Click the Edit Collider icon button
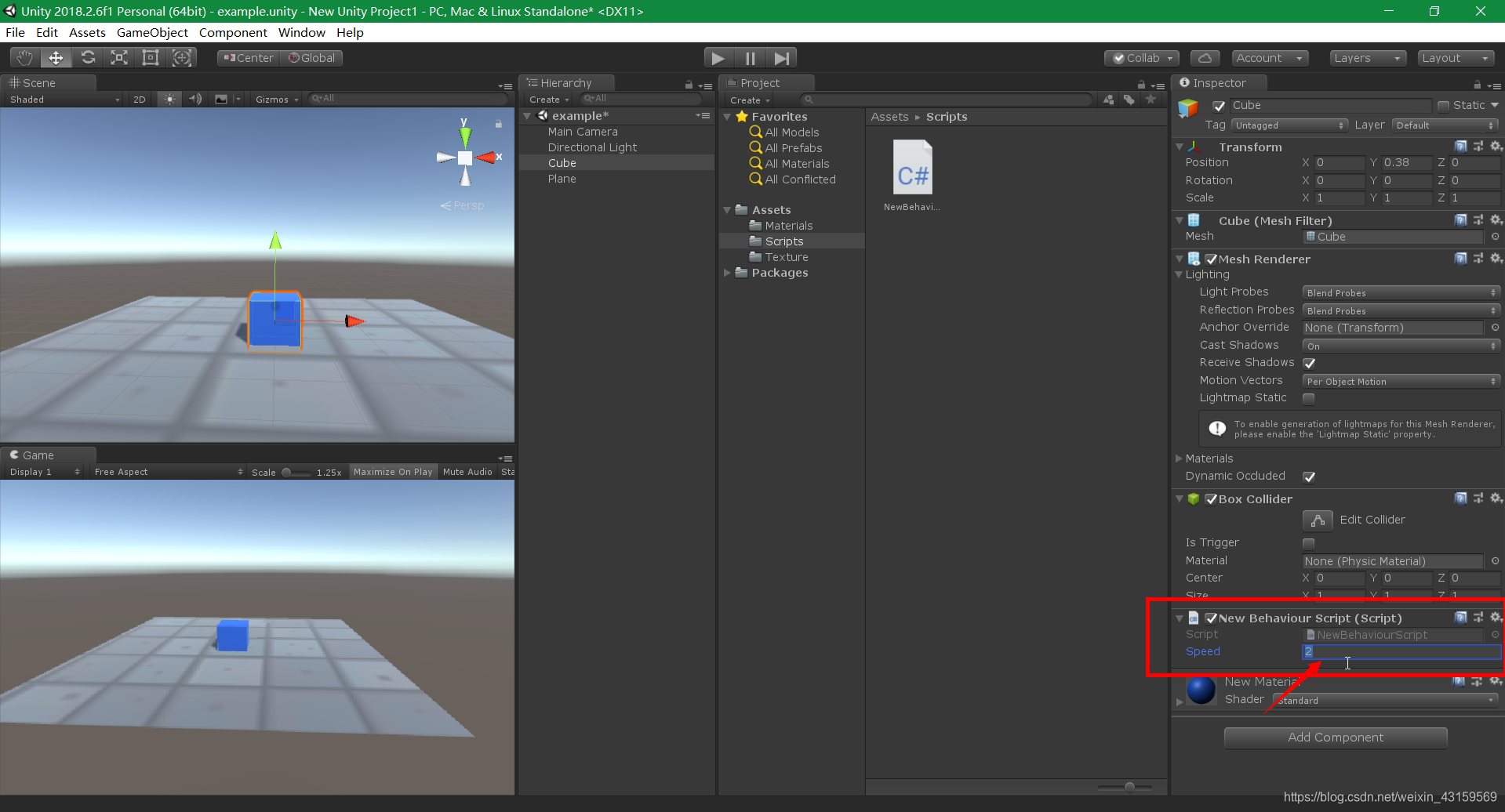The width and height of the screenshot is (1505, 812). [1318, 520]
